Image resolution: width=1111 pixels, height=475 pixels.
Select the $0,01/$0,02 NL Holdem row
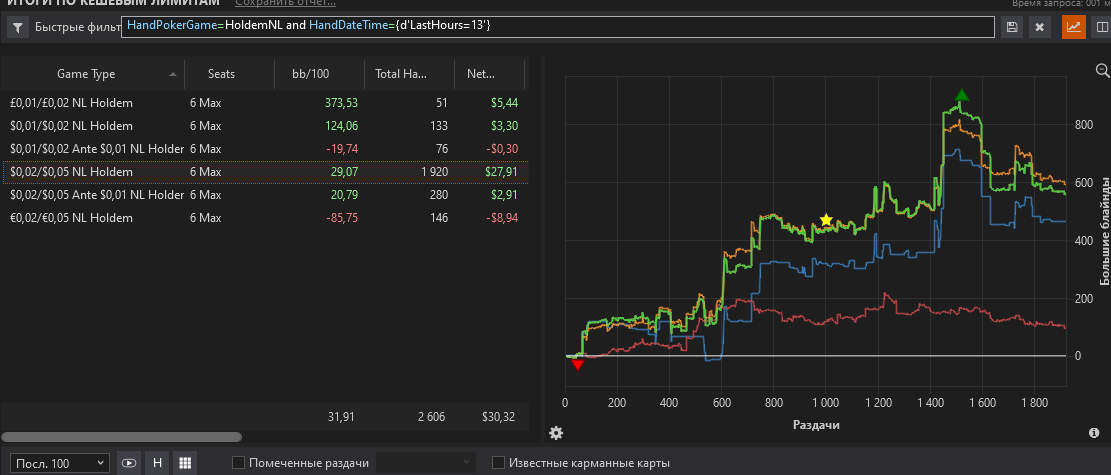(264, 126)
